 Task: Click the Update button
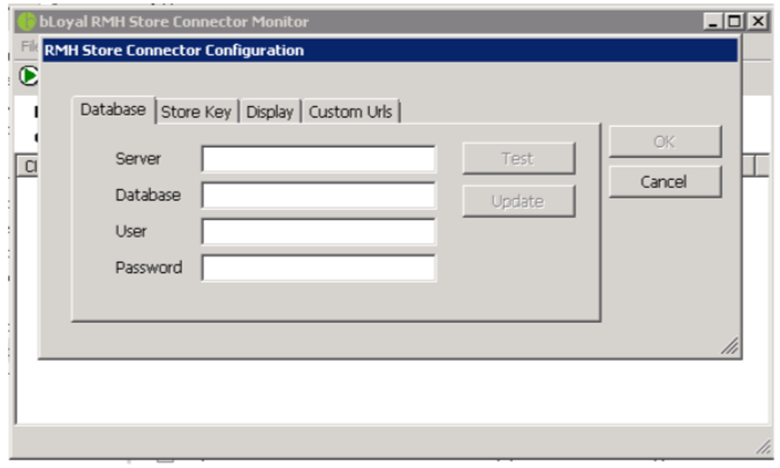coord(518,201)
